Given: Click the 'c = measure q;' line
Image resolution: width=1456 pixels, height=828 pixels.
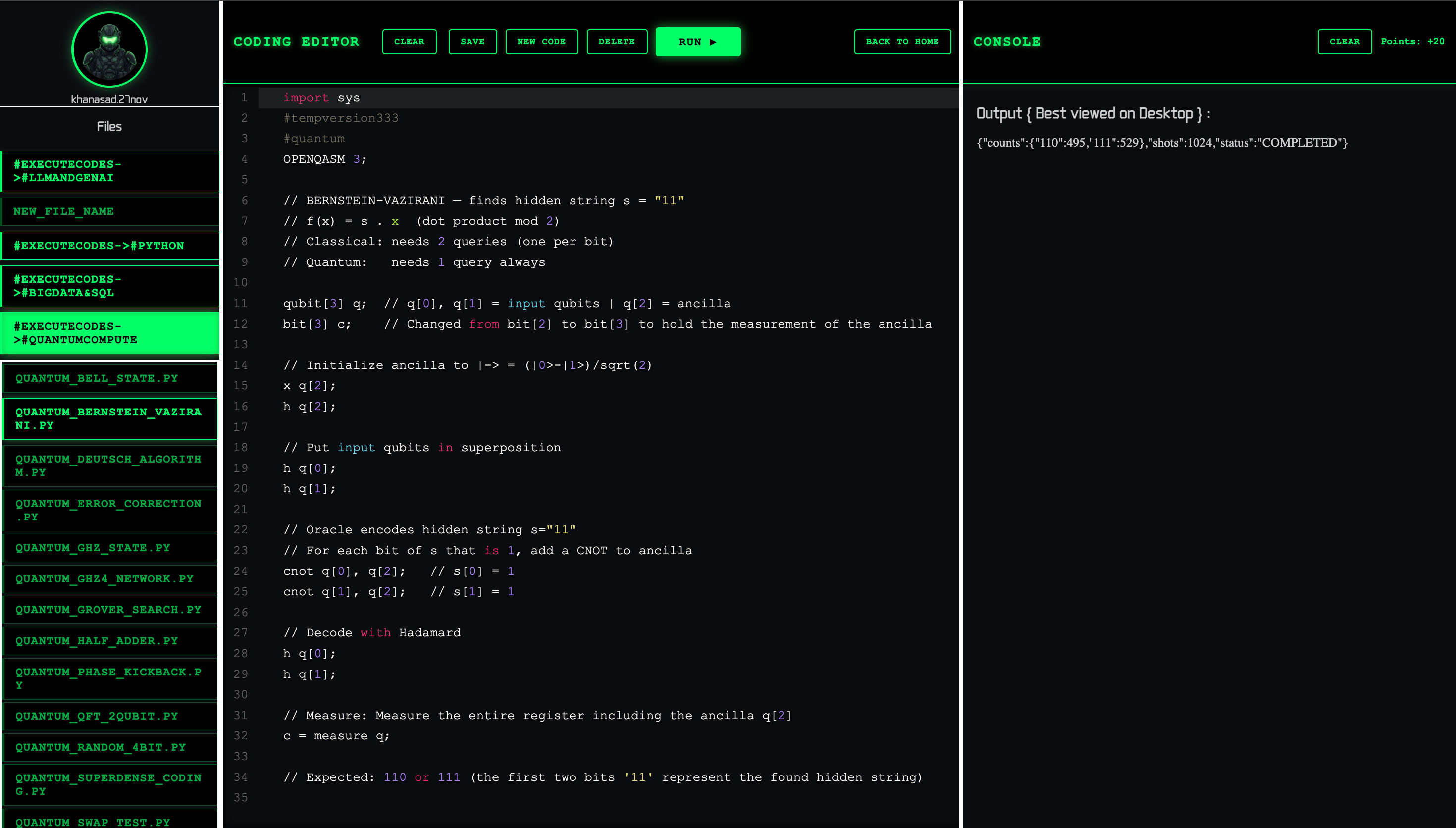Looking at the screenshot, I should click(336, 736).
